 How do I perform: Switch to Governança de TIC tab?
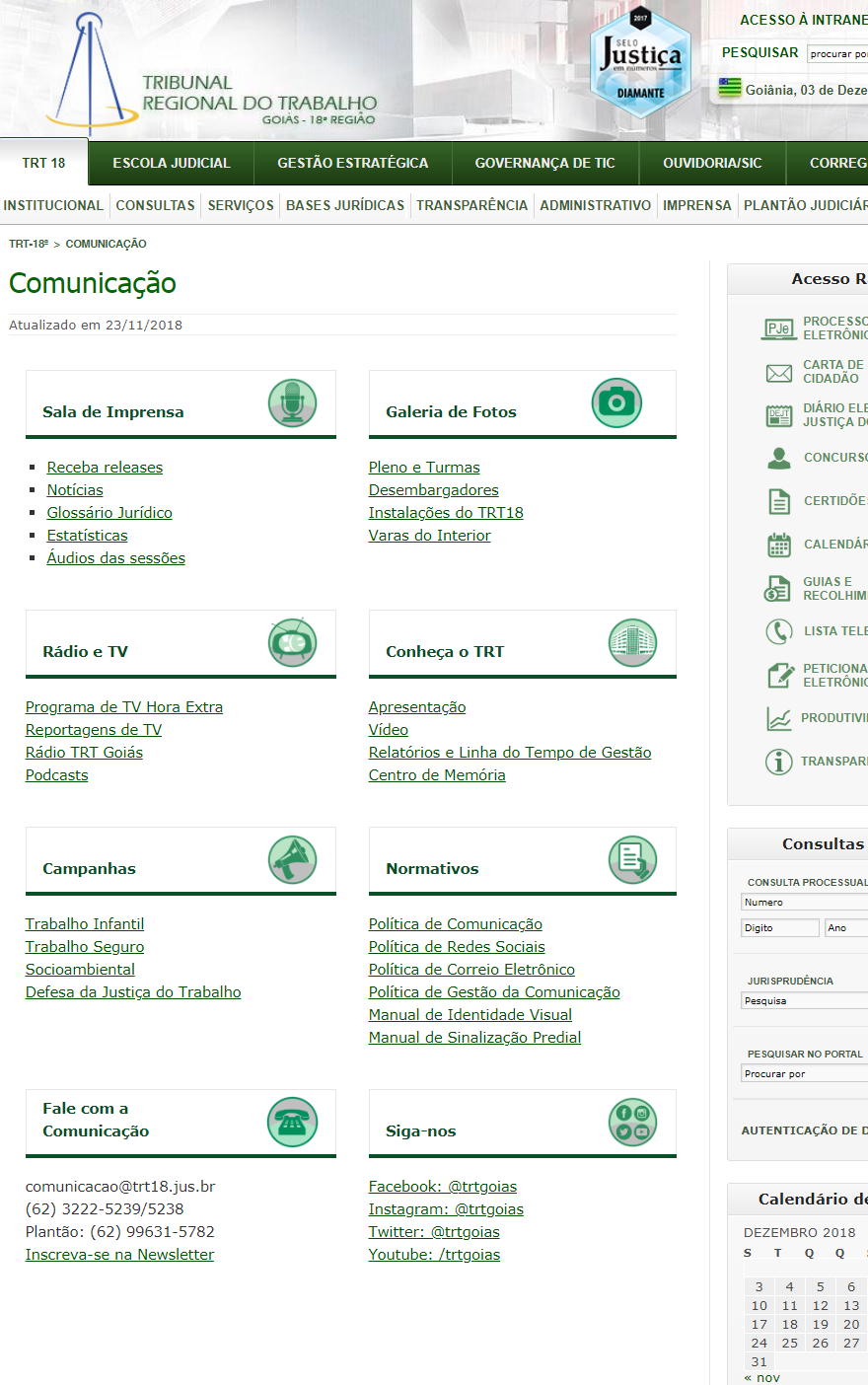click(x=544, y=163)
